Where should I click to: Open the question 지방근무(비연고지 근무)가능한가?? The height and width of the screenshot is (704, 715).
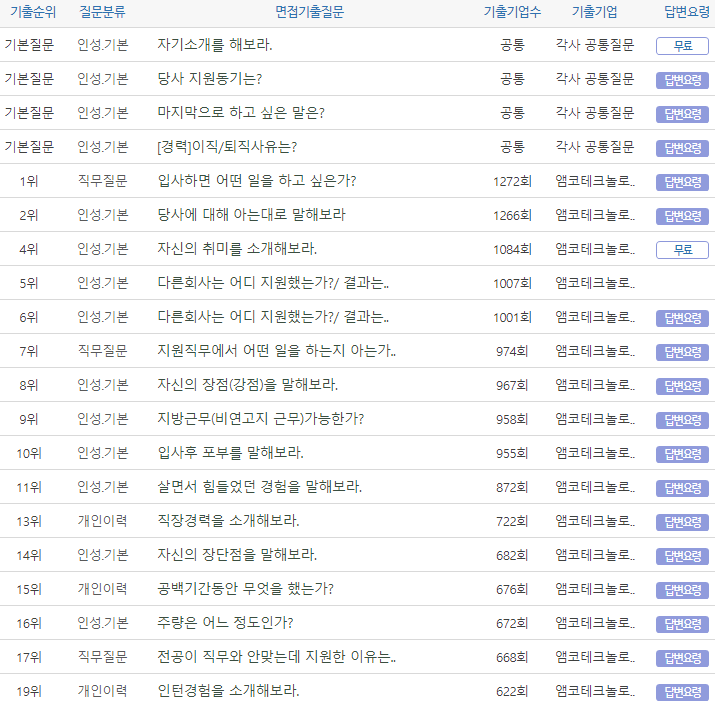click(x=261, y=419)
